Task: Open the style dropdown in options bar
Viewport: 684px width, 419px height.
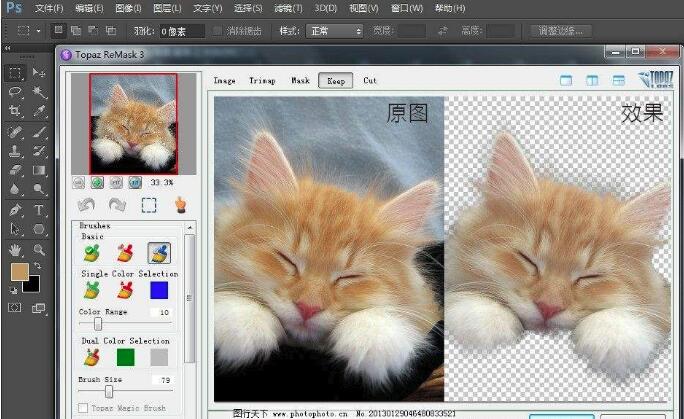Action: [334, 31]
